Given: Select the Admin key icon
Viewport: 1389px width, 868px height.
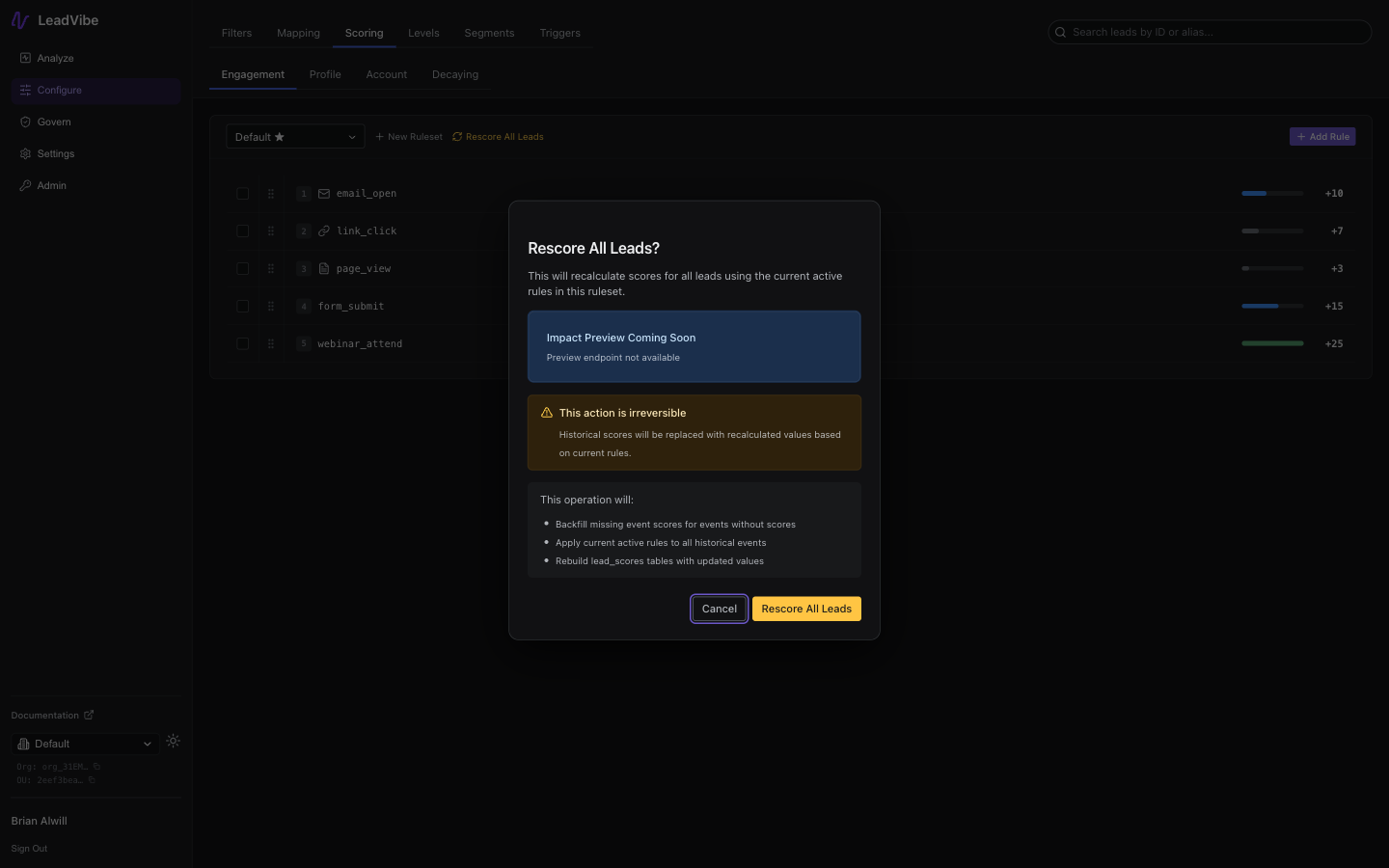Looking at the screenshot, I should (x=25, y=185).
